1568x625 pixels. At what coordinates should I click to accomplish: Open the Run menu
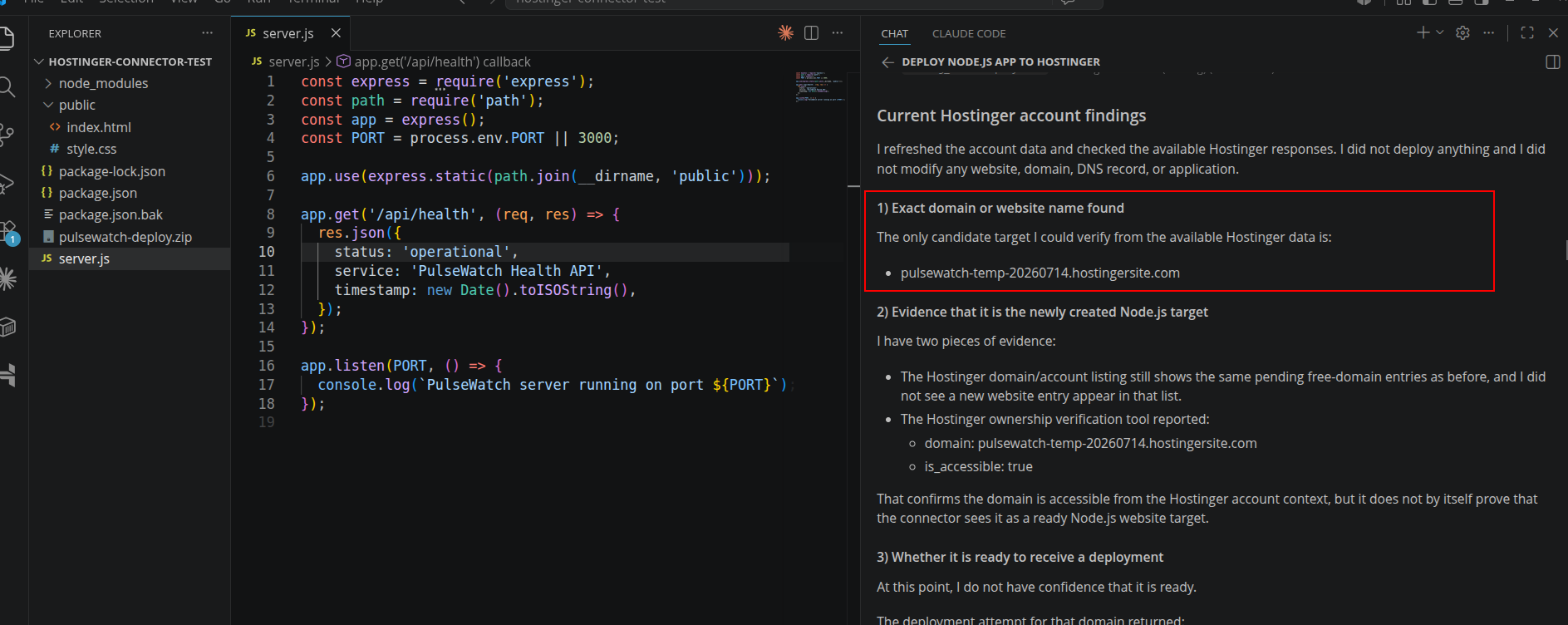click(258, 2)
